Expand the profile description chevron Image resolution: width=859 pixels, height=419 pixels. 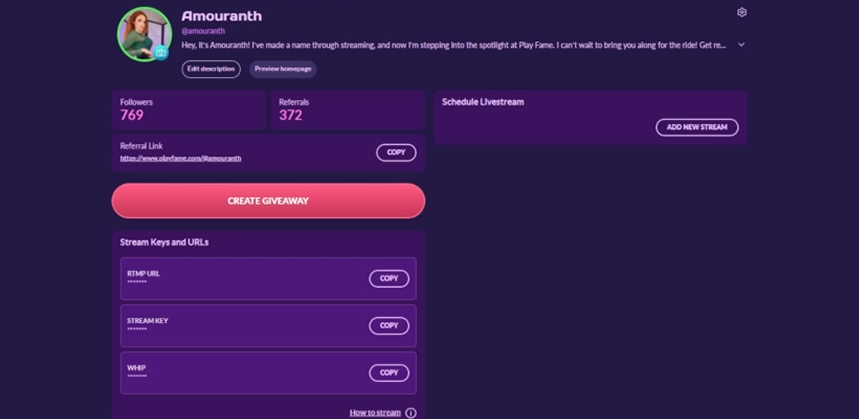[741, 44]
